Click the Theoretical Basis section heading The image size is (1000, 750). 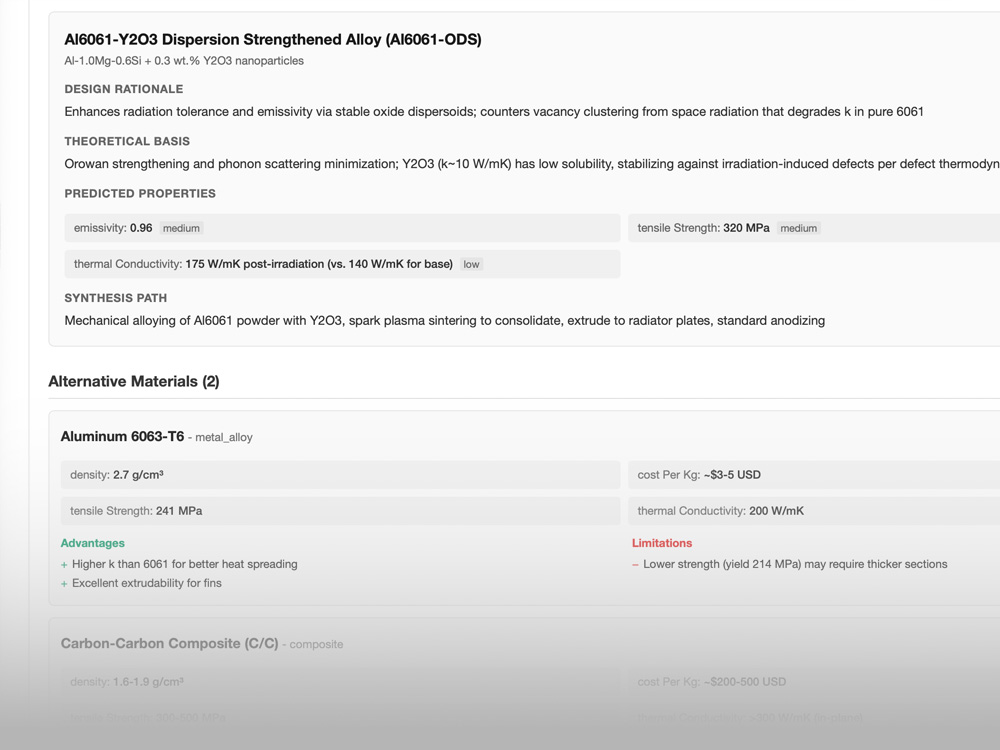pos(127,141)
